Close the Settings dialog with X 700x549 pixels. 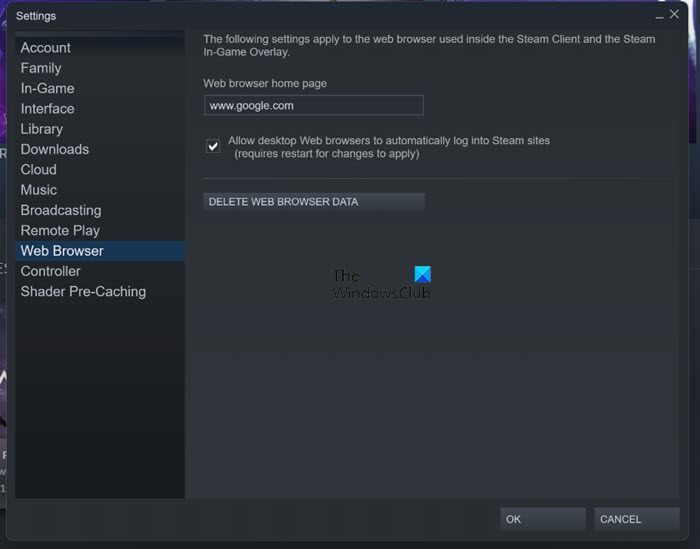(674, 14)
